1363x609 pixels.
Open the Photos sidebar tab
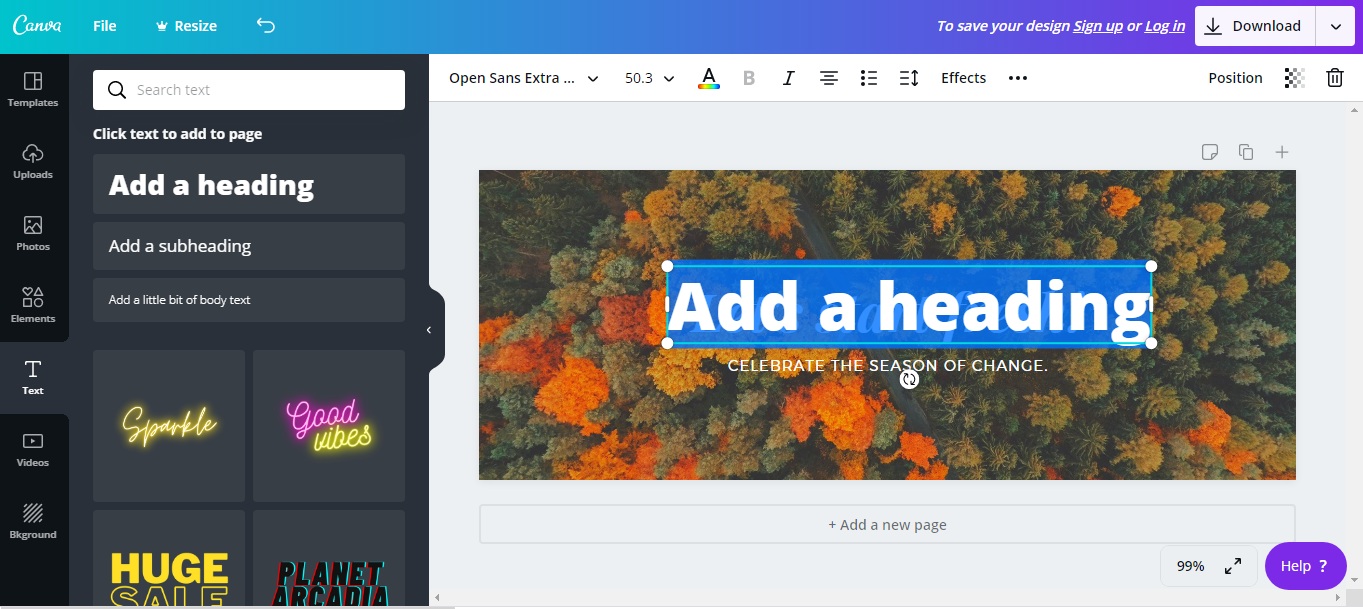pos(33,233)
